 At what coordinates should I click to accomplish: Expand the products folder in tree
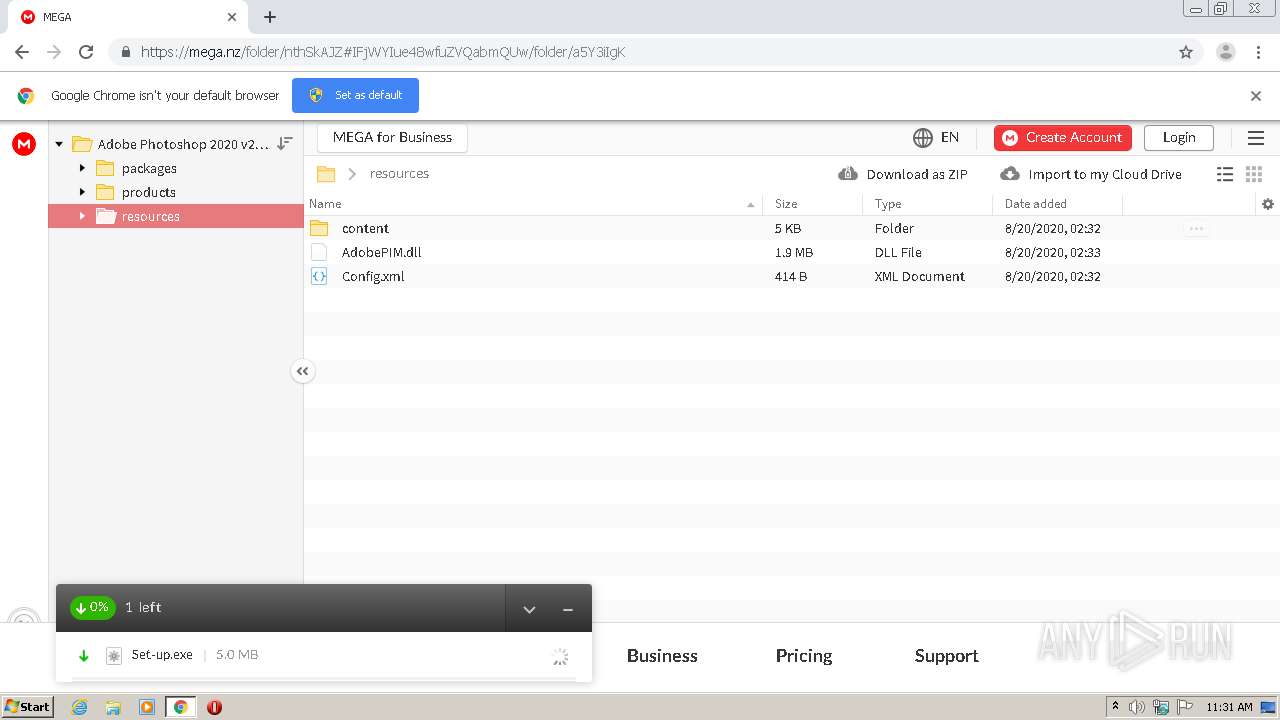pyautogui.click(x=82, y=192)
